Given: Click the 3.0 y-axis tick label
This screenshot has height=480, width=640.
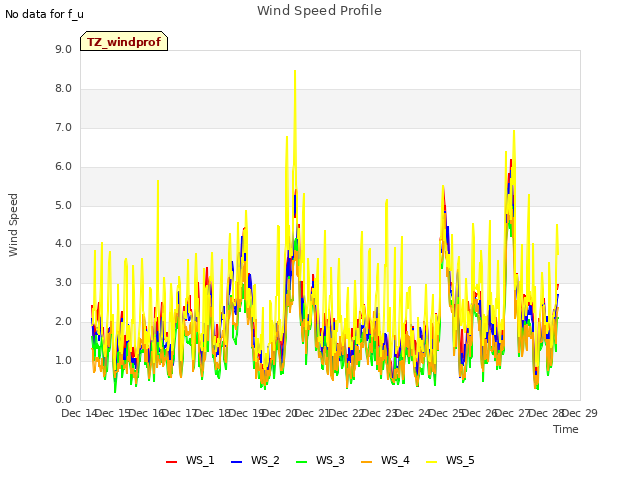Looking at the screenshot, I should click(x=63, y=283).
